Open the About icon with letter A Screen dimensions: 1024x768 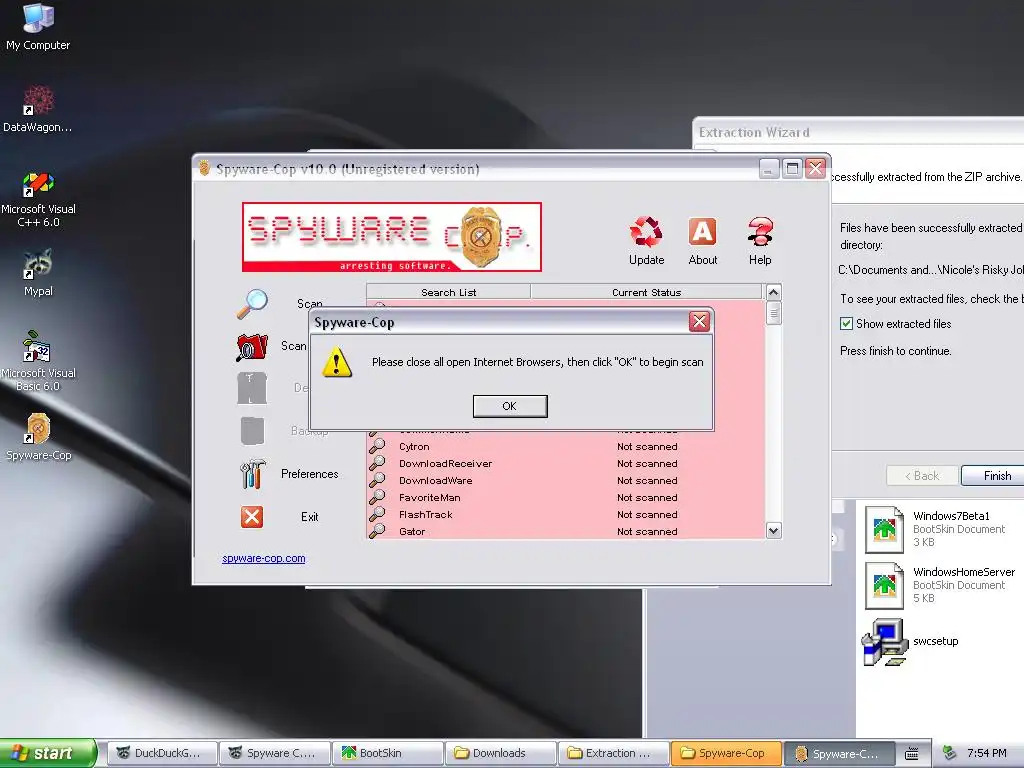coord(703,232)
